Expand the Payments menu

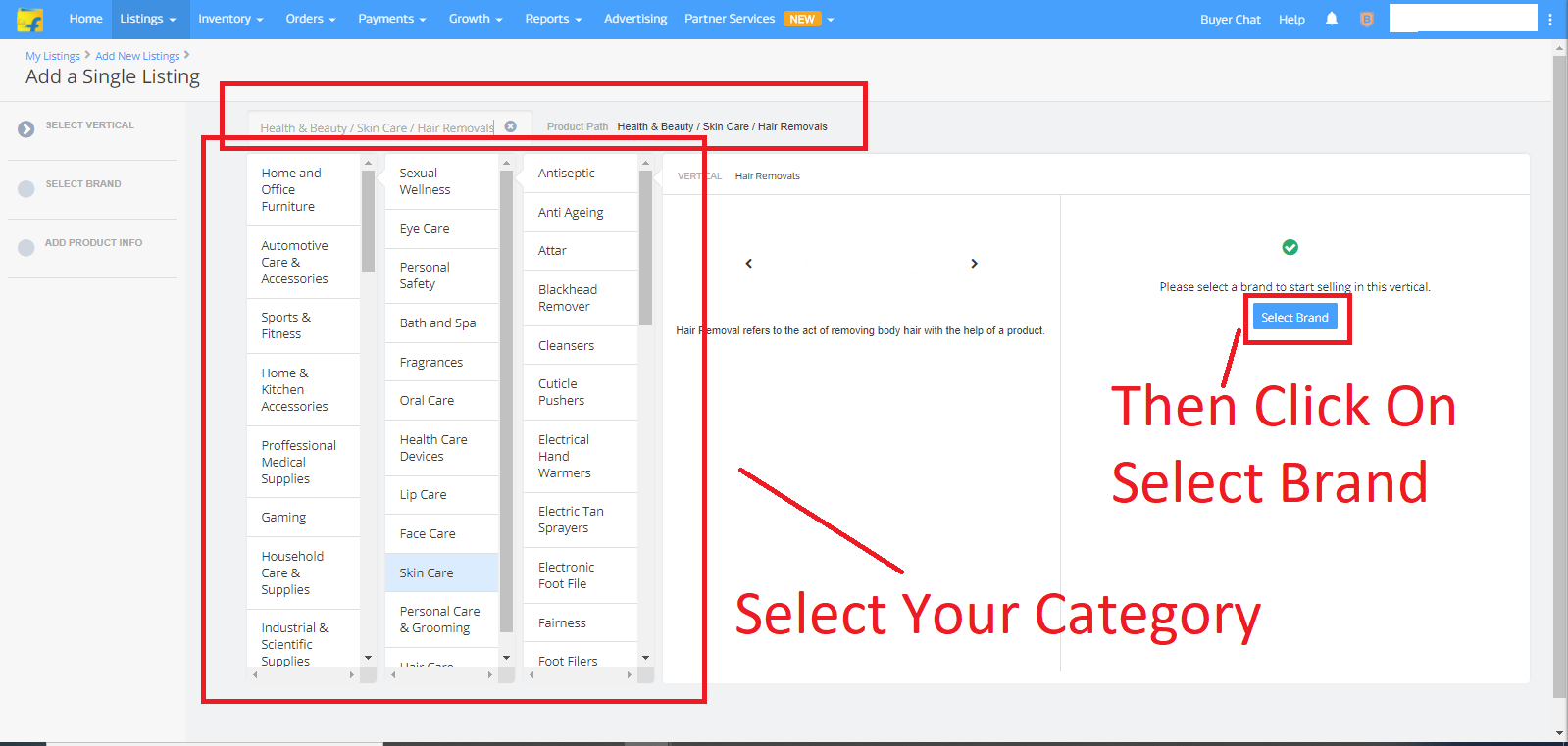(x=392, y=19)
